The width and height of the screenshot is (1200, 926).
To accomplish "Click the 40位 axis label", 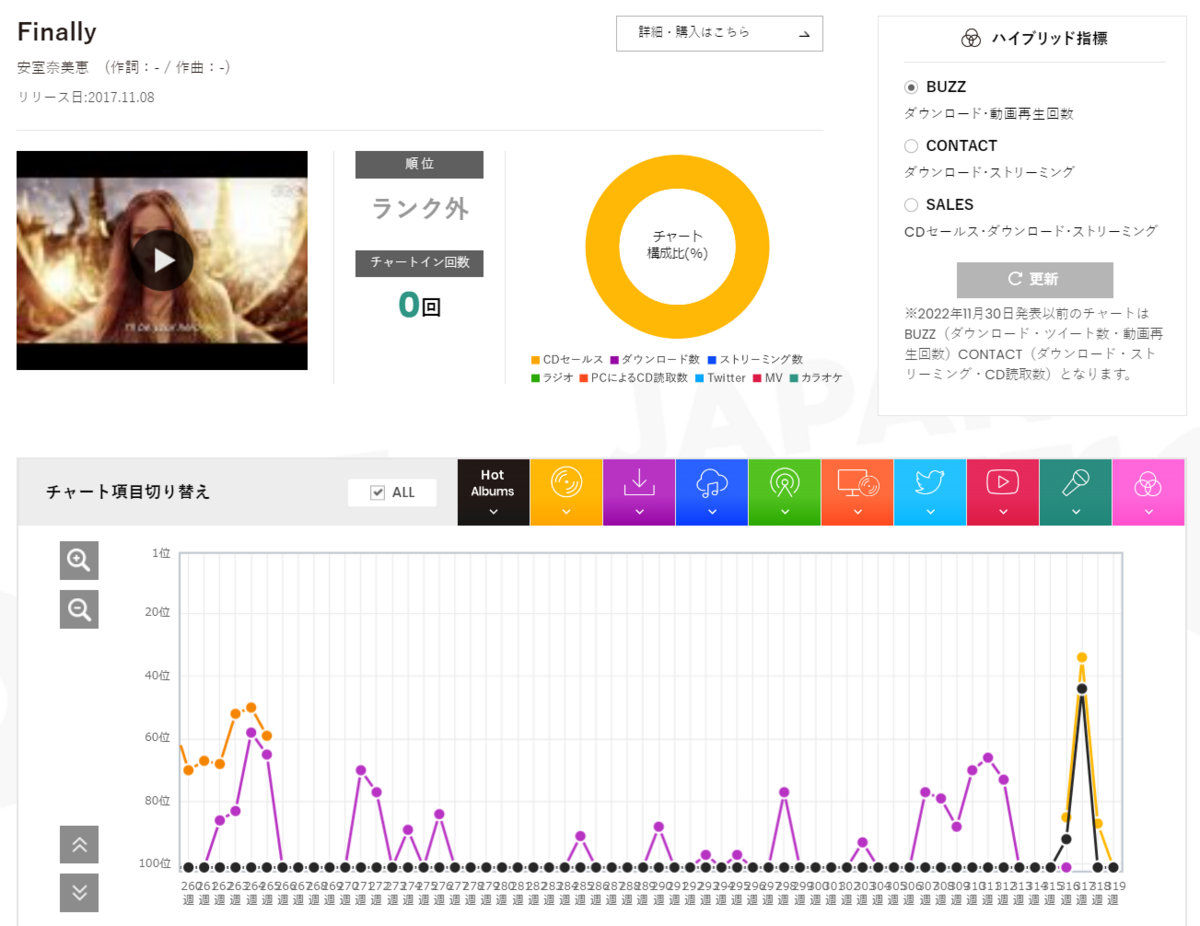I will point(158,676).
